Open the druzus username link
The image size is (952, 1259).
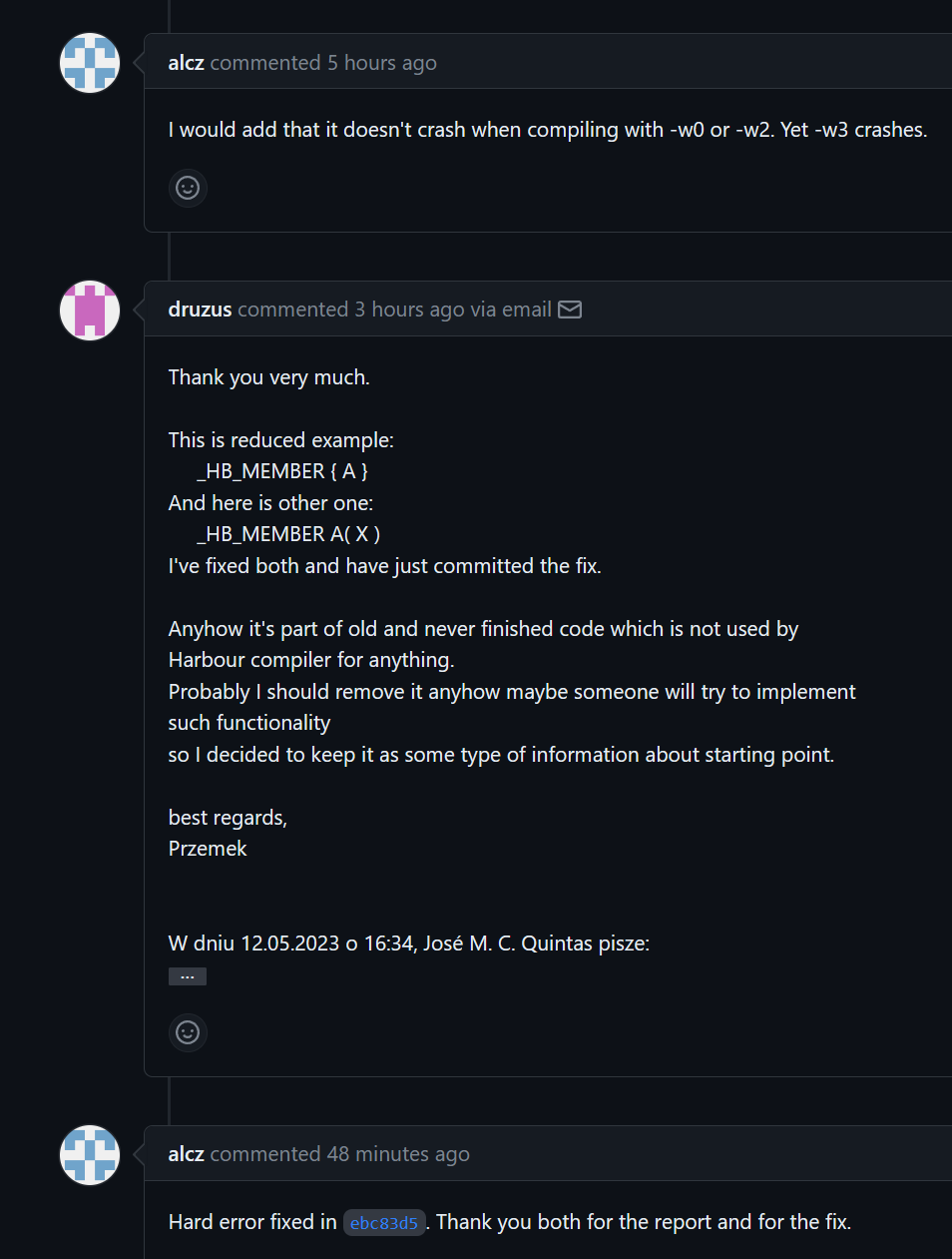pos(200,310)
